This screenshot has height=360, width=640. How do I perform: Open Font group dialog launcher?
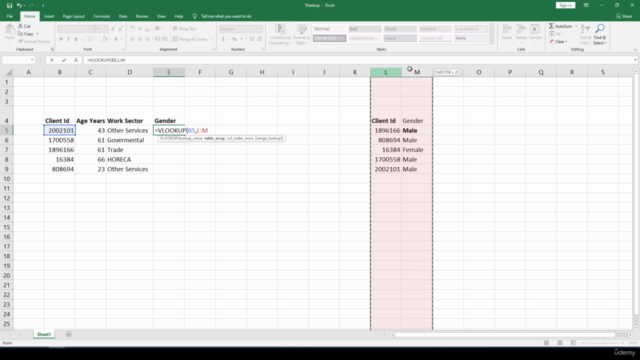[x=123, y=49]
